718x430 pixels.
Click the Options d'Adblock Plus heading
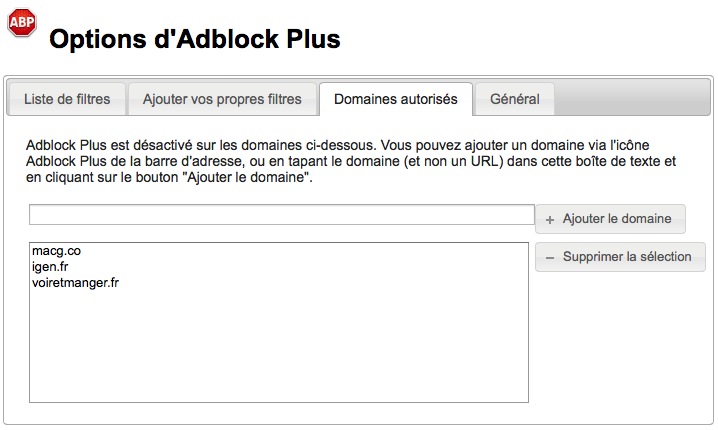click(x=195, y=39)
